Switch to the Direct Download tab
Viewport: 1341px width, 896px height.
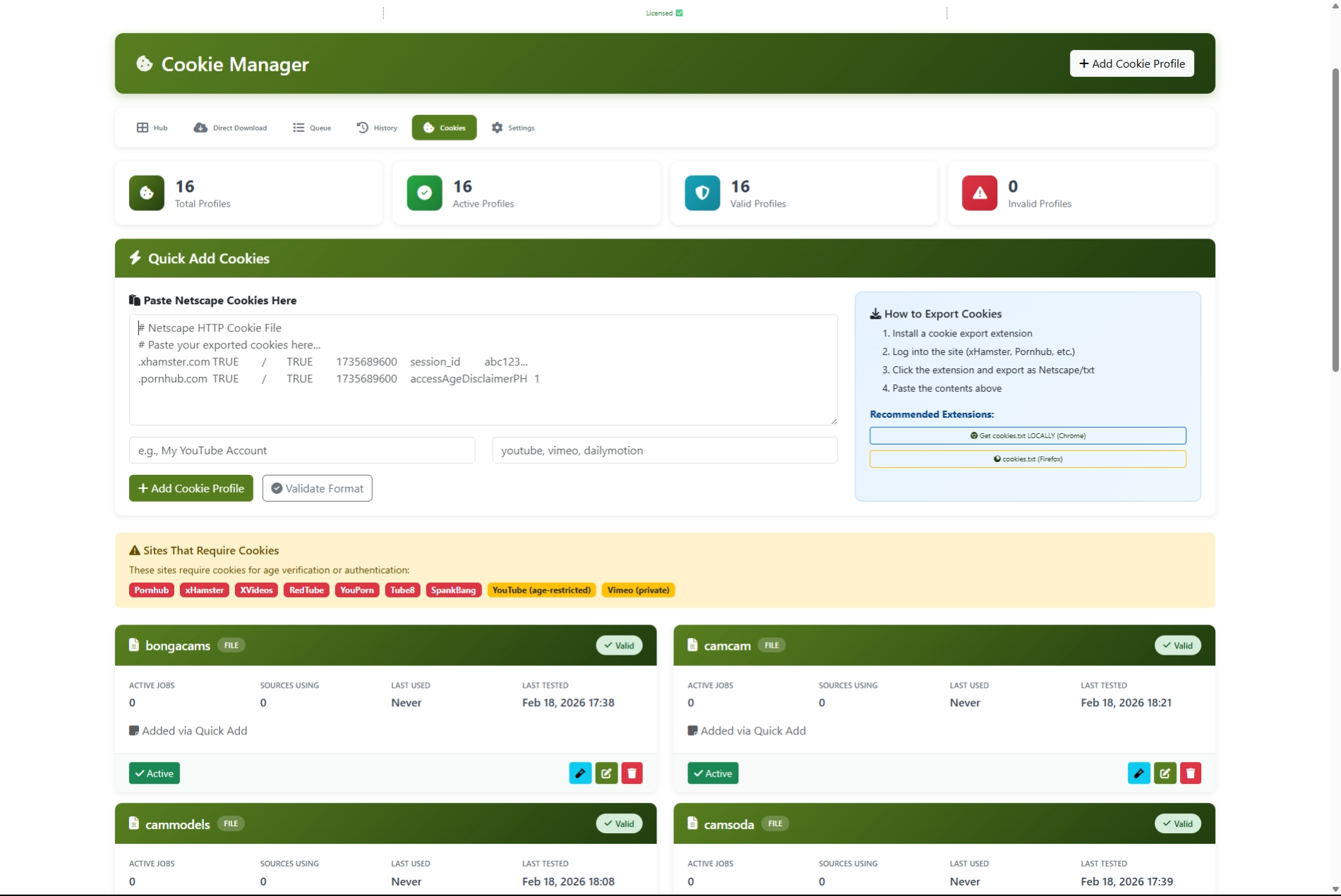(x=231, y=128)
